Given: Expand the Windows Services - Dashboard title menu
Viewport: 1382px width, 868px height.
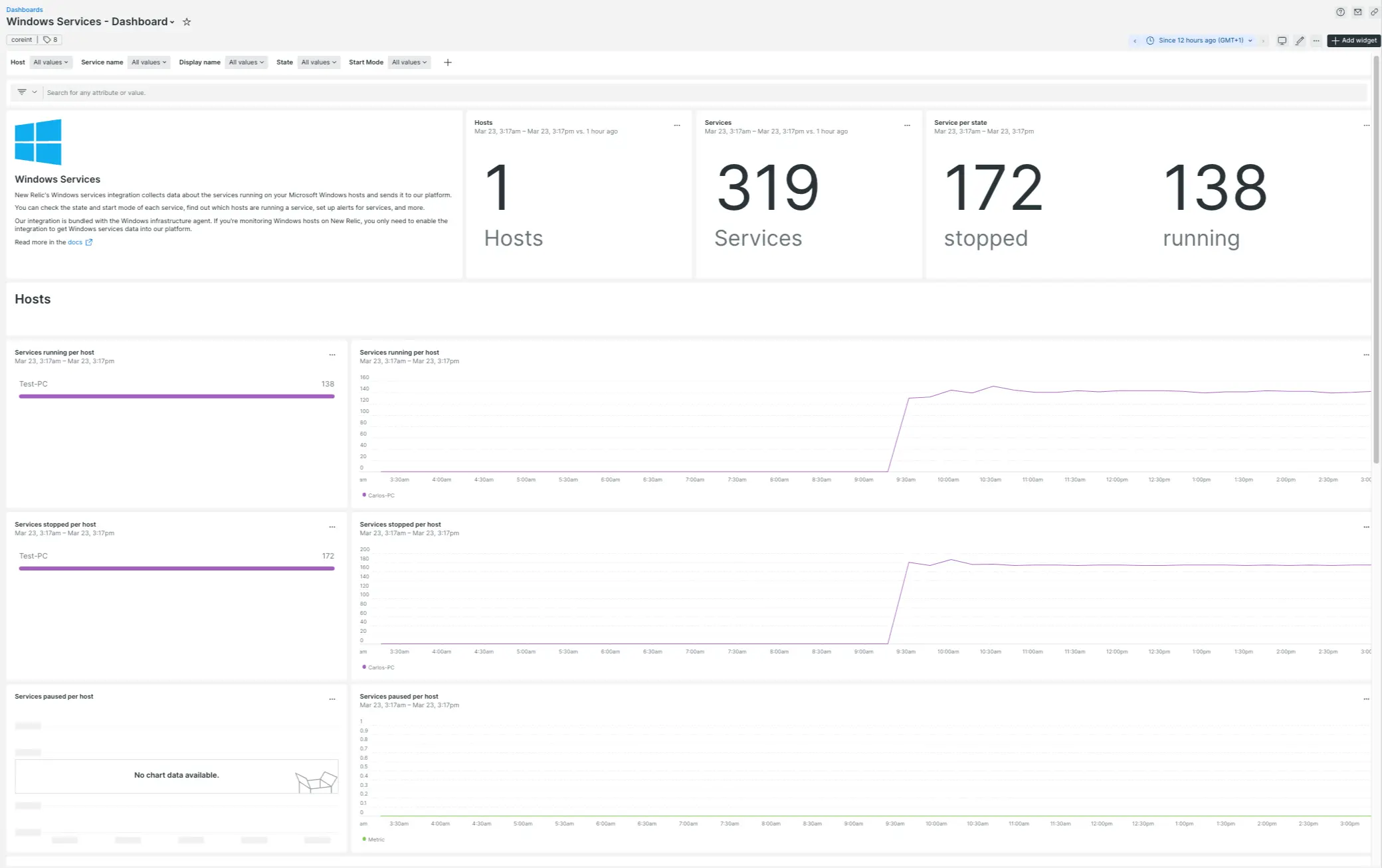Looking at the screenshot, I should (x=173, y=21).
